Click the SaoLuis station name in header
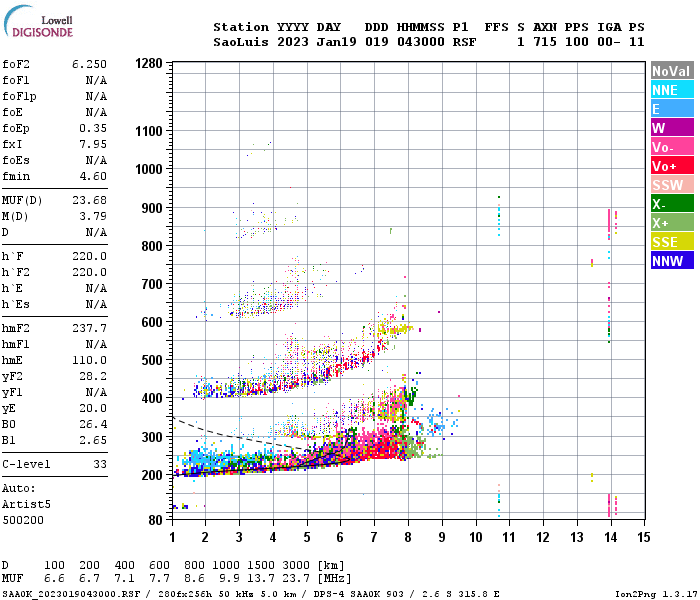Screen dimensions: 700x600 point(241,42)
